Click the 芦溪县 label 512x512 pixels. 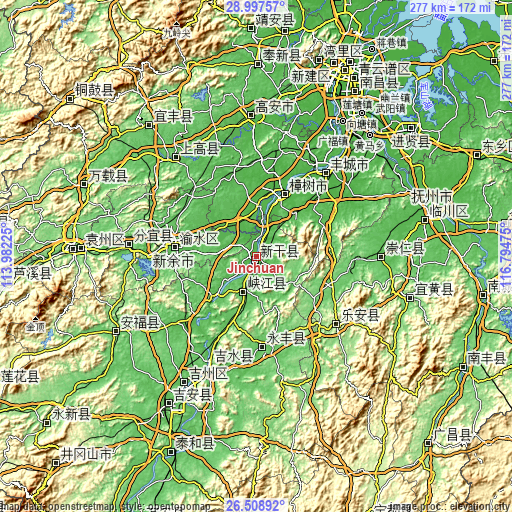(x=32, y=273)
